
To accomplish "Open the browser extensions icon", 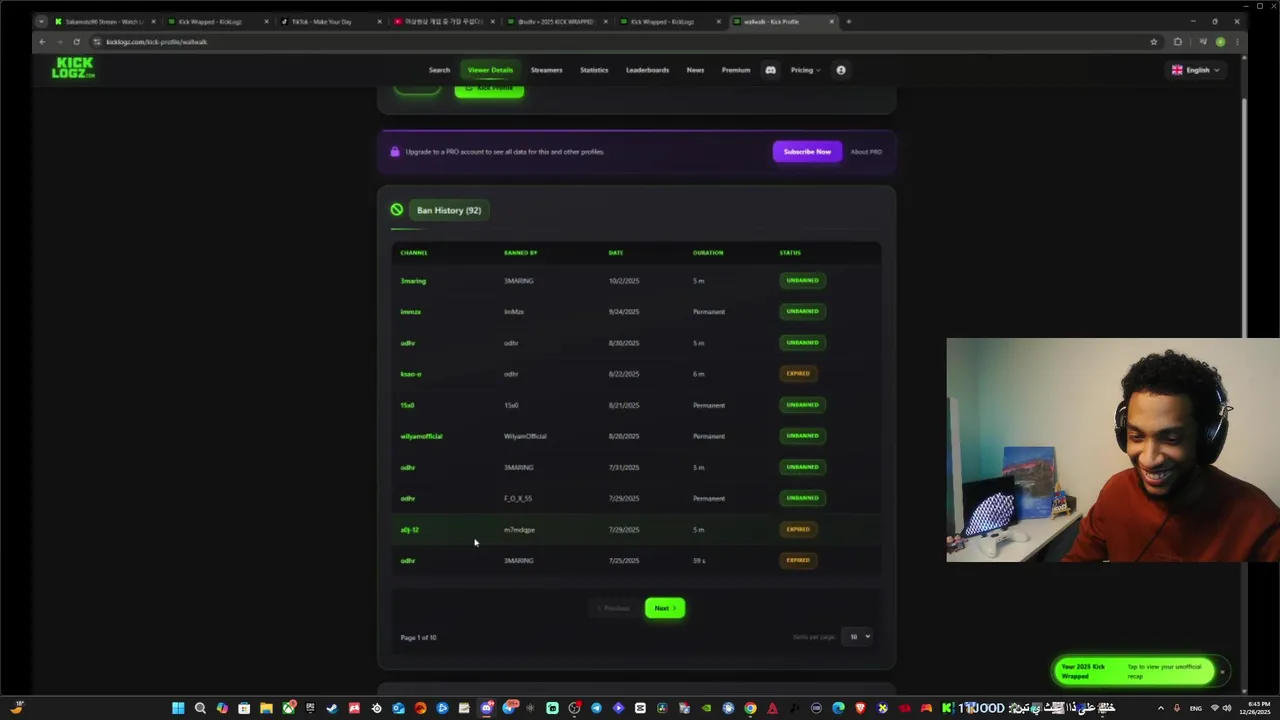I will [x=1177, y=42].
